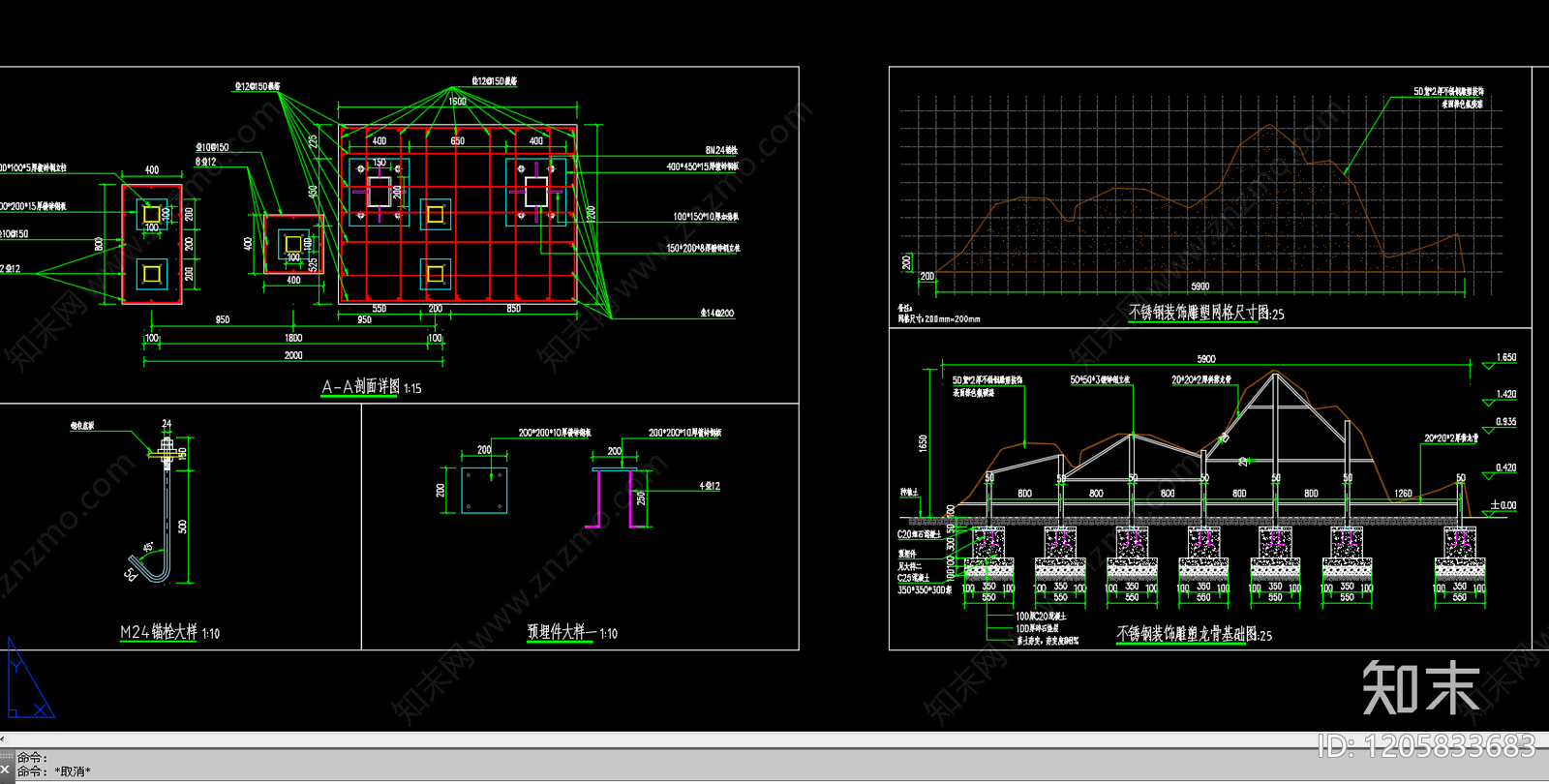Click the command line panel grip handle
The height and width of the screenshot is (784, 1549).
click(6, 756)
